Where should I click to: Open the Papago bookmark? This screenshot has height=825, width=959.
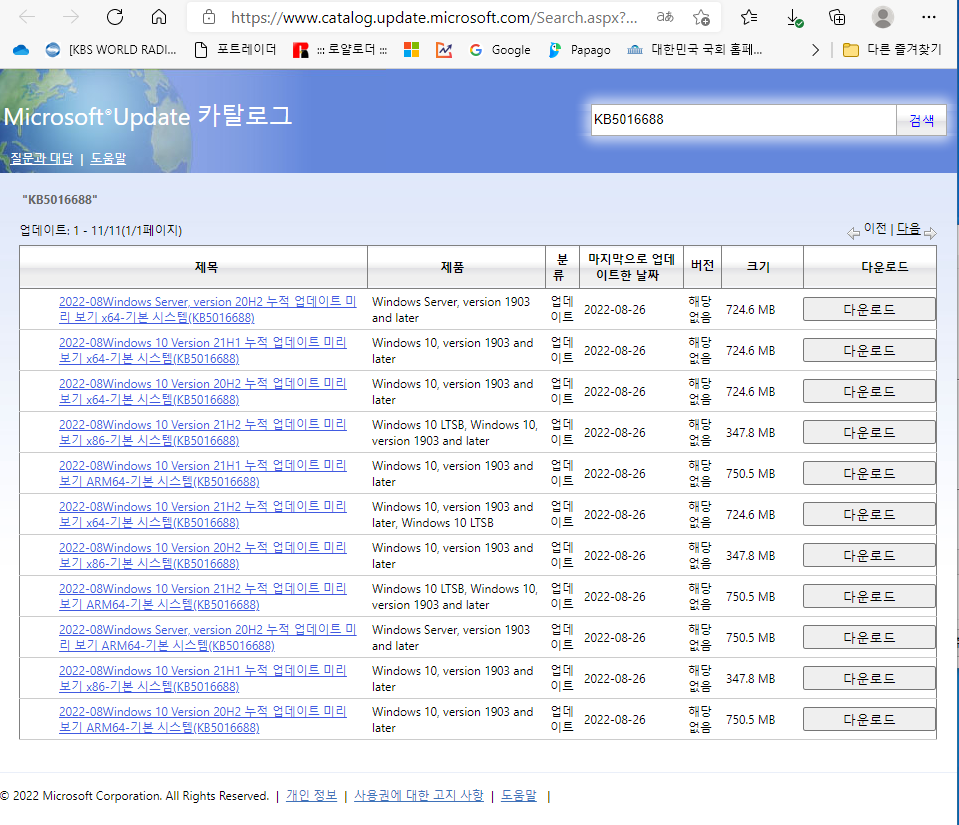click(580, 50)
